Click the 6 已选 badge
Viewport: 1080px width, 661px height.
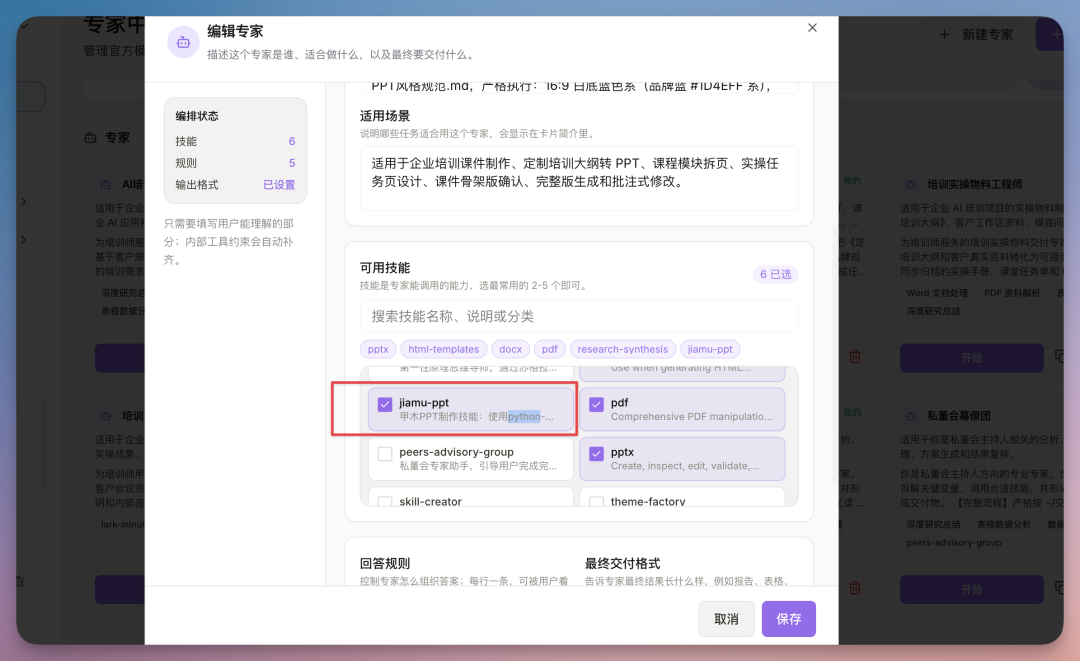coord(776,274)
